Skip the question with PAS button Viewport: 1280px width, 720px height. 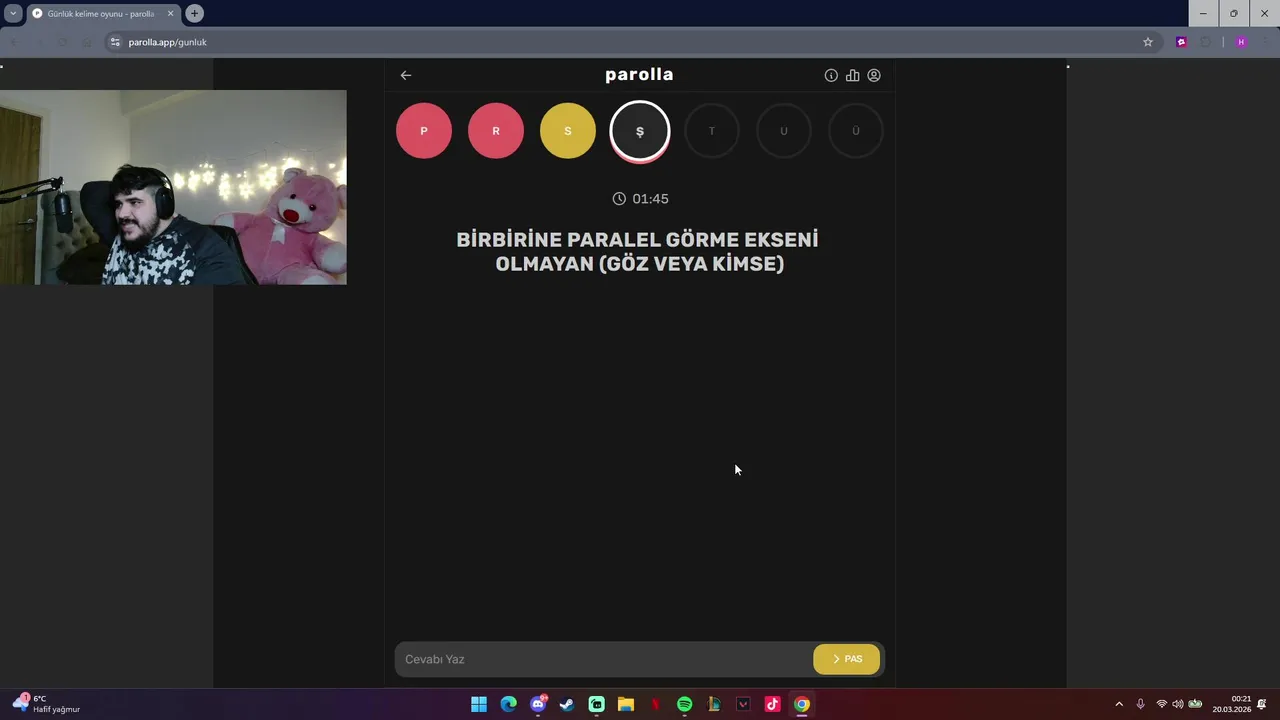point(847,659)
